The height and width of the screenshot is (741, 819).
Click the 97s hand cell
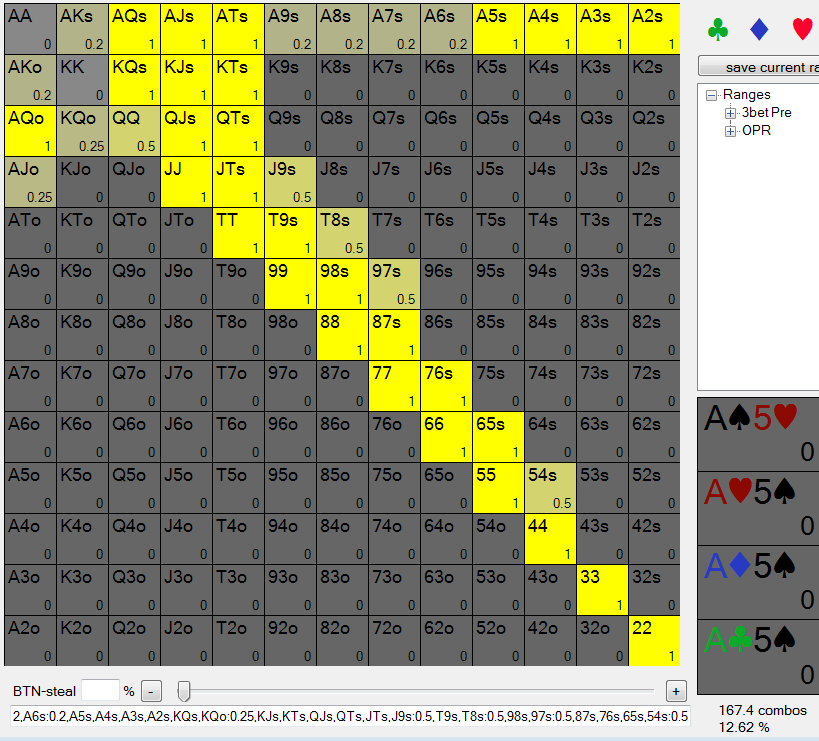click(394, 284)
